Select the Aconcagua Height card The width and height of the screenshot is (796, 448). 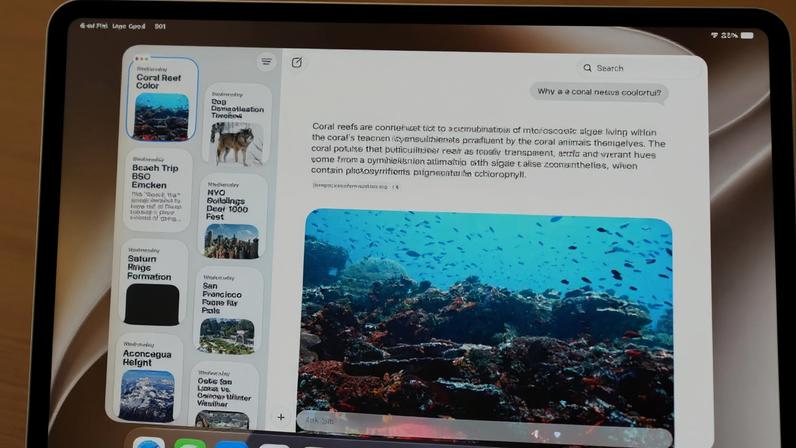point(148,378)
